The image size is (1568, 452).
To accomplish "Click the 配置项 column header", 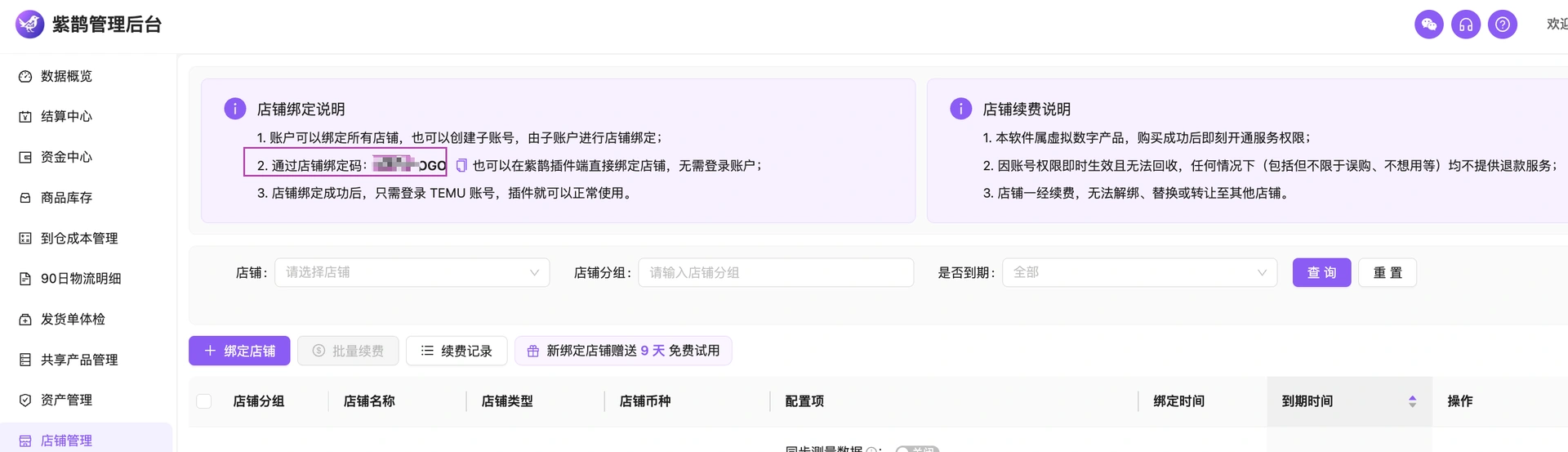I will point(804,401).
